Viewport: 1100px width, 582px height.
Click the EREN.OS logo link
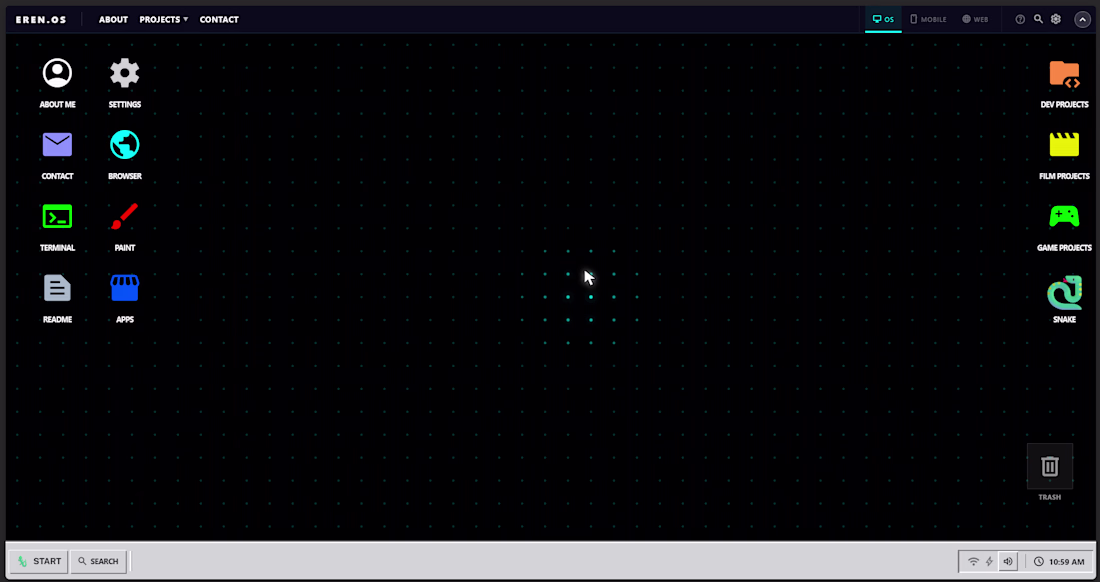click(x=41, y=20)
